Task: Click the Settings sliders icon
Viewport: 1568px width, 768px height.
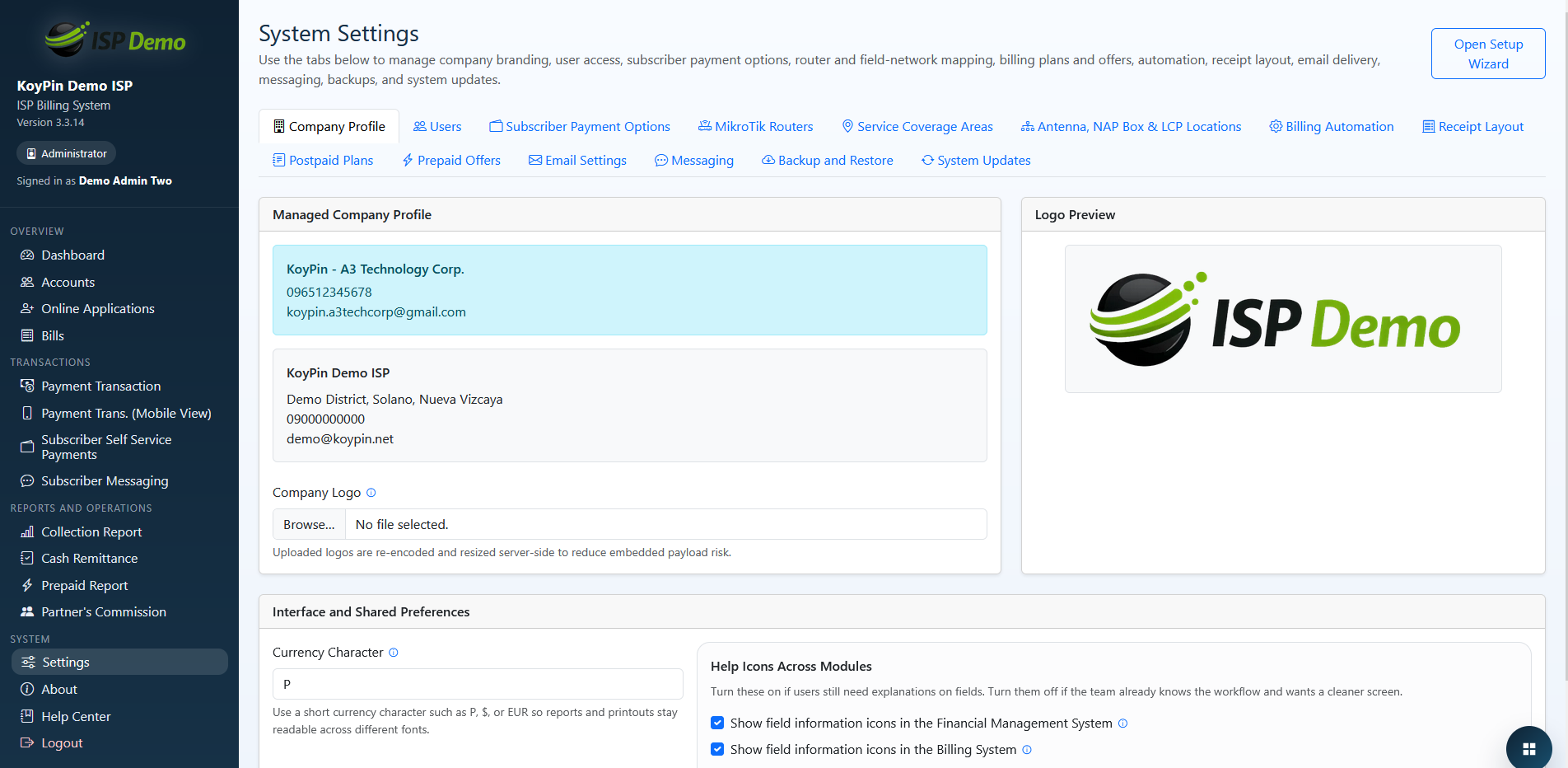Action: click(x=28, y=662)
